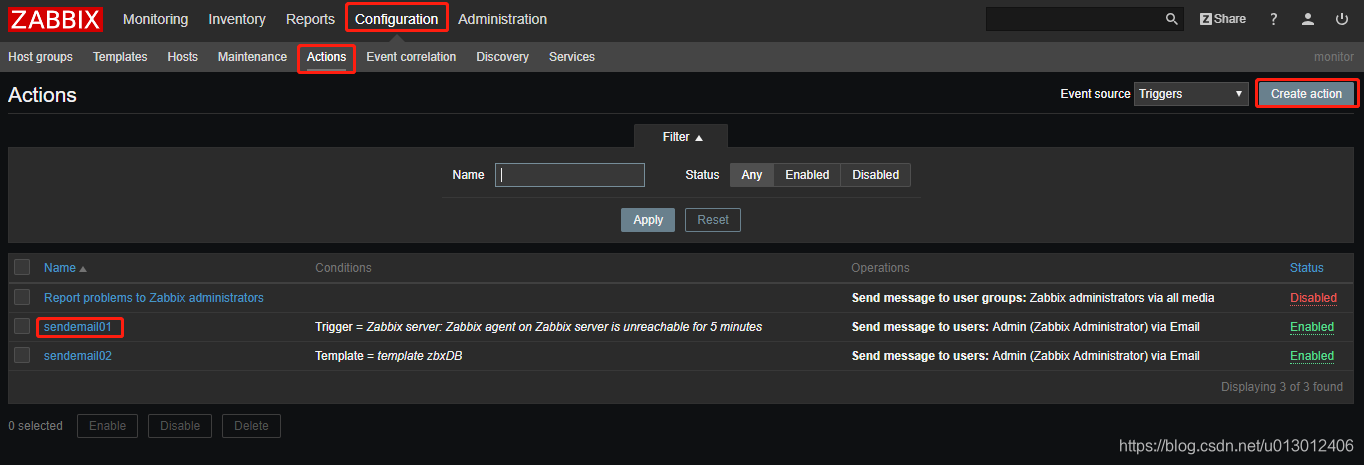Viewport: 1364px width, 465px height.
Task: Go to the Hosts submenu
Action: (x=182, y=57)
